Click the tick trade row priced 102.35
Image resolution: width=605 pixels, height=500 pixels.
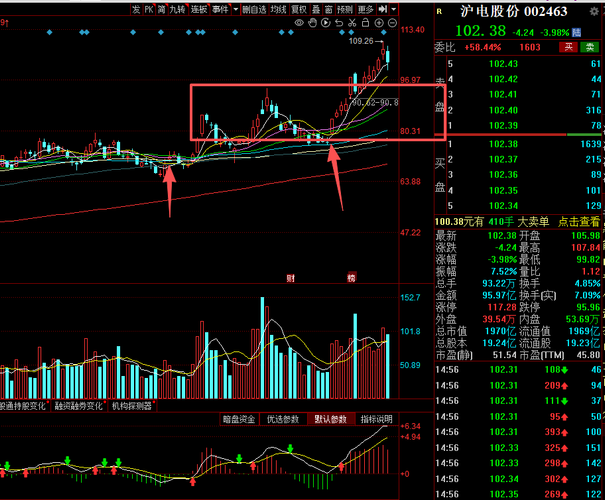click(x=518, y=494)
